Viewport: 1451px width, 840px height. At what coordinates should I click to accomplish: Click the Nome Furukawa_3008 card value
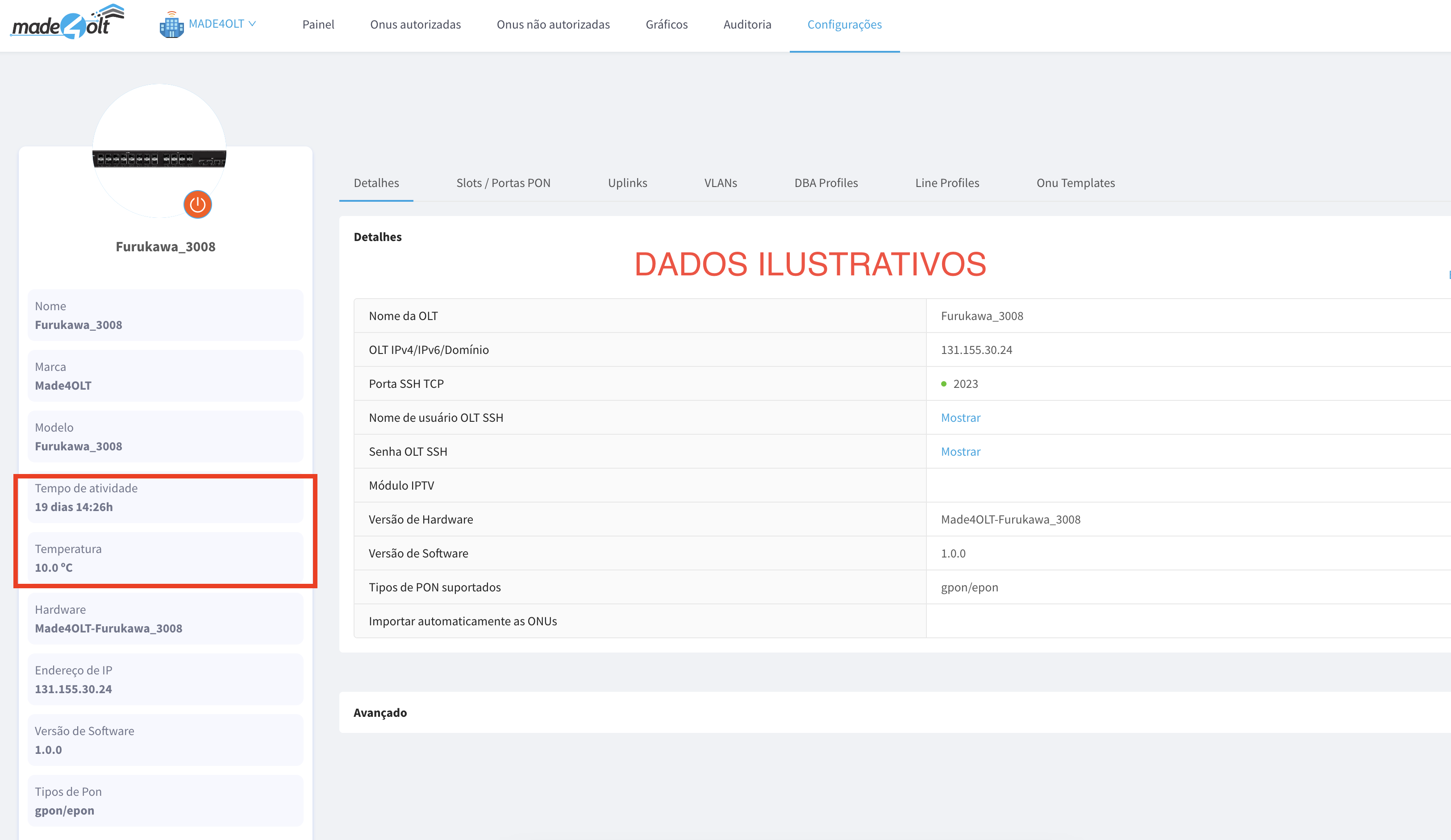(x=78, y=325)
